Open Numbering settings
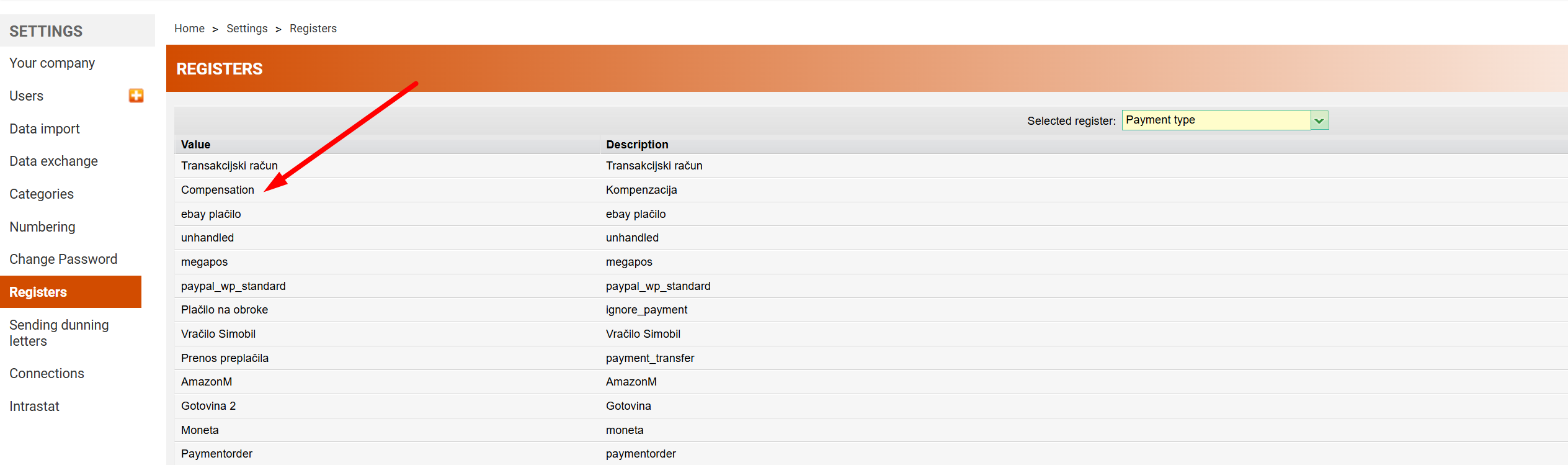 [x=42, y=227]
